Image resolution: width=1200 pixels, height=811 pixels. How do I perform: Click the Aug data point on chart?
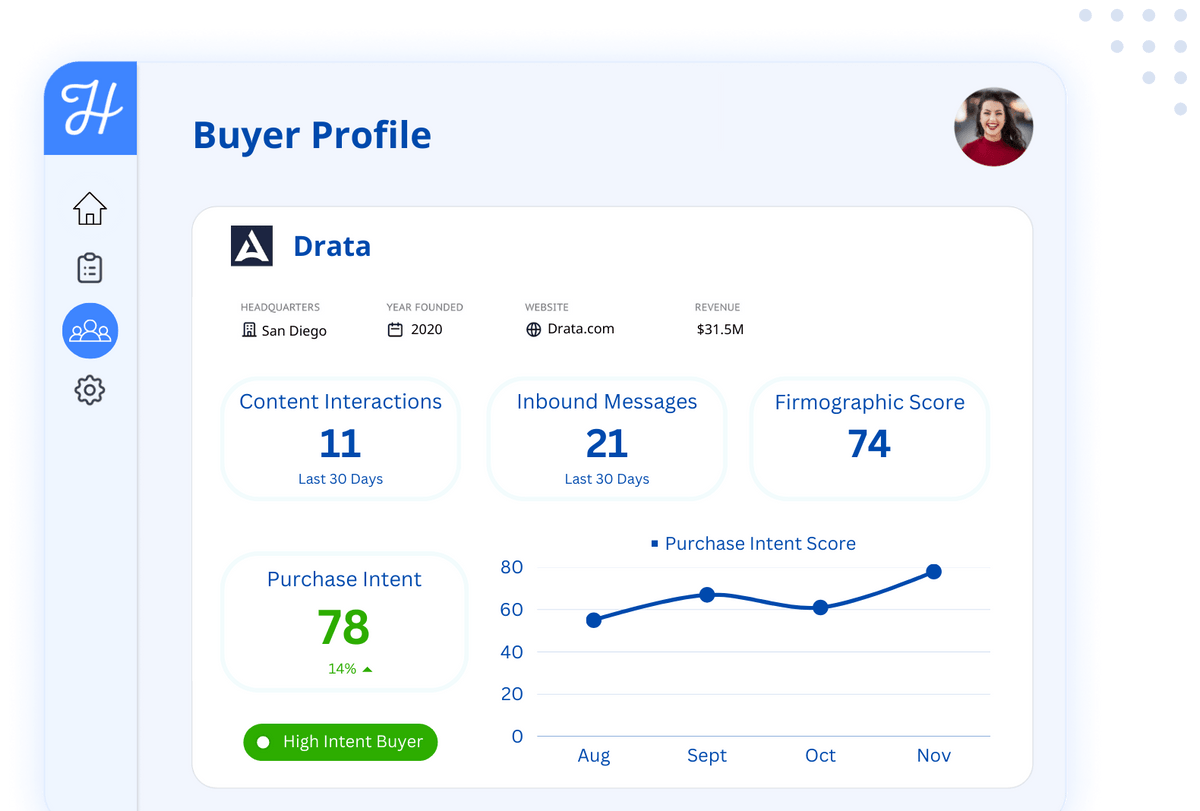593,620
